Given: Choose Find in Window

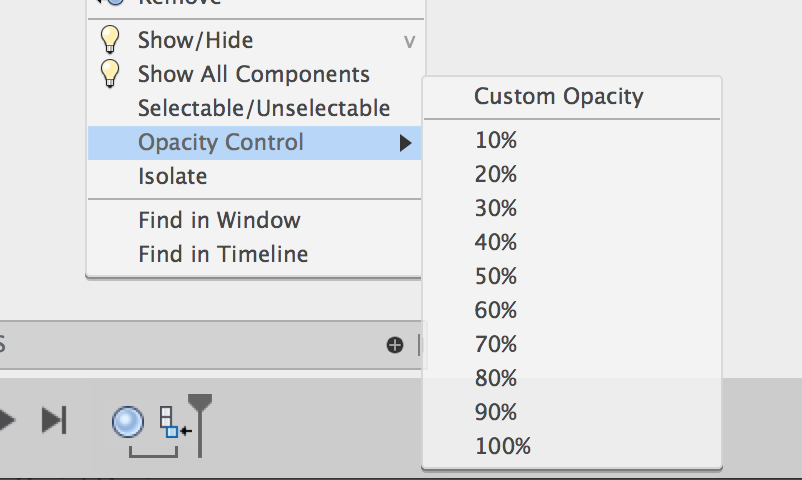Looking at the screenshot, I should (219, 220).
